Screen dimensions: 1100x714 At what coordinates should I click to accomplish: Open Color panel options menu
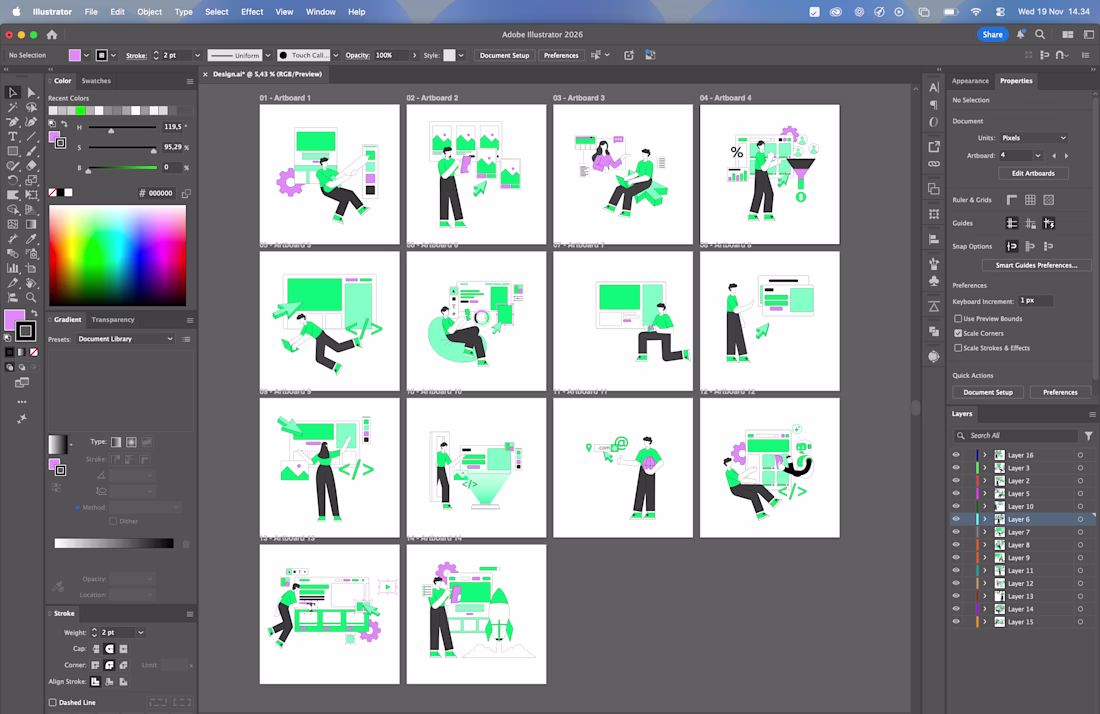[x=189, y=81]
